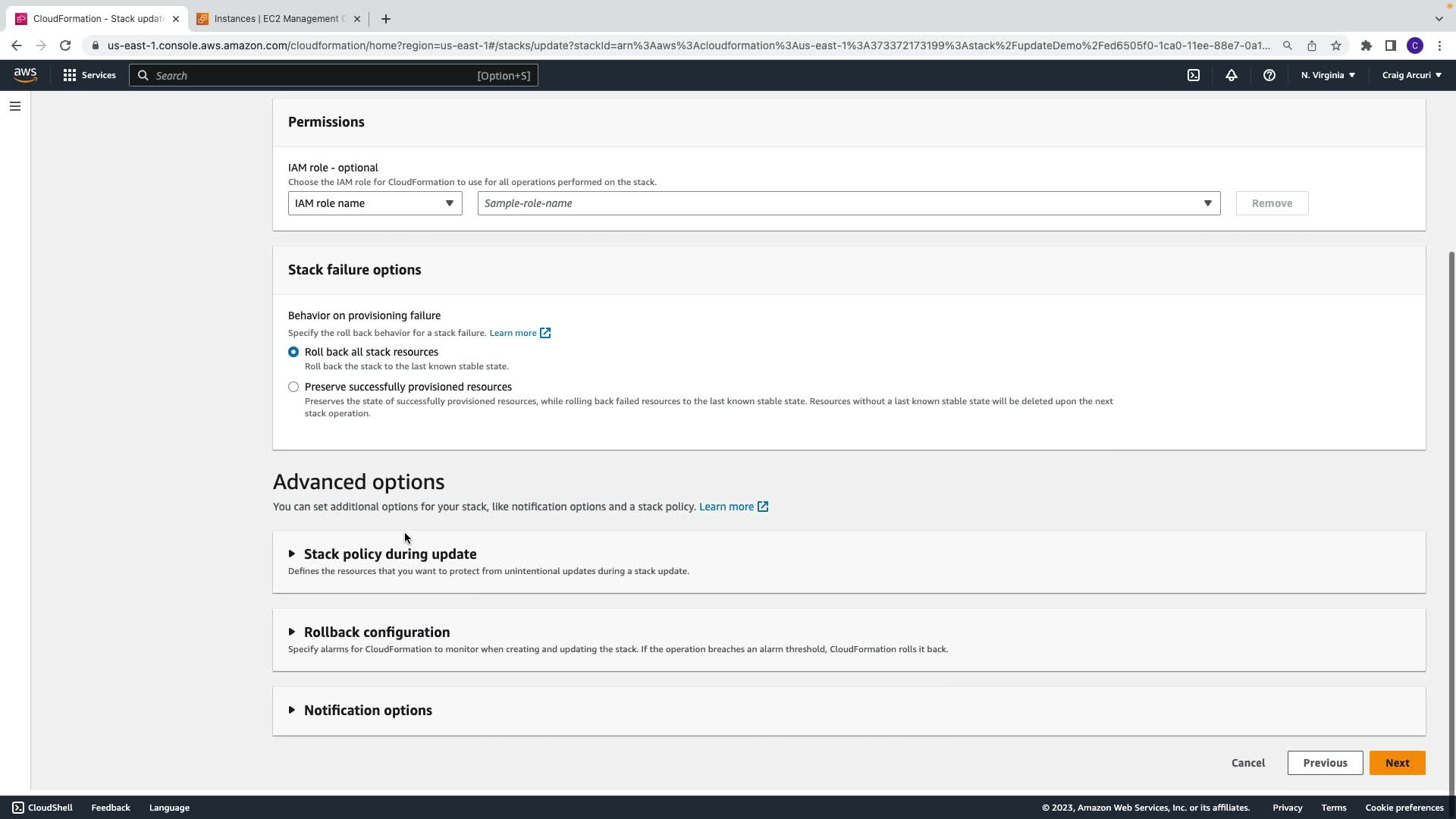Select Preserve successfully provisioned resources option
Screen dimensions: 1456x819
[x=293, y=387]
